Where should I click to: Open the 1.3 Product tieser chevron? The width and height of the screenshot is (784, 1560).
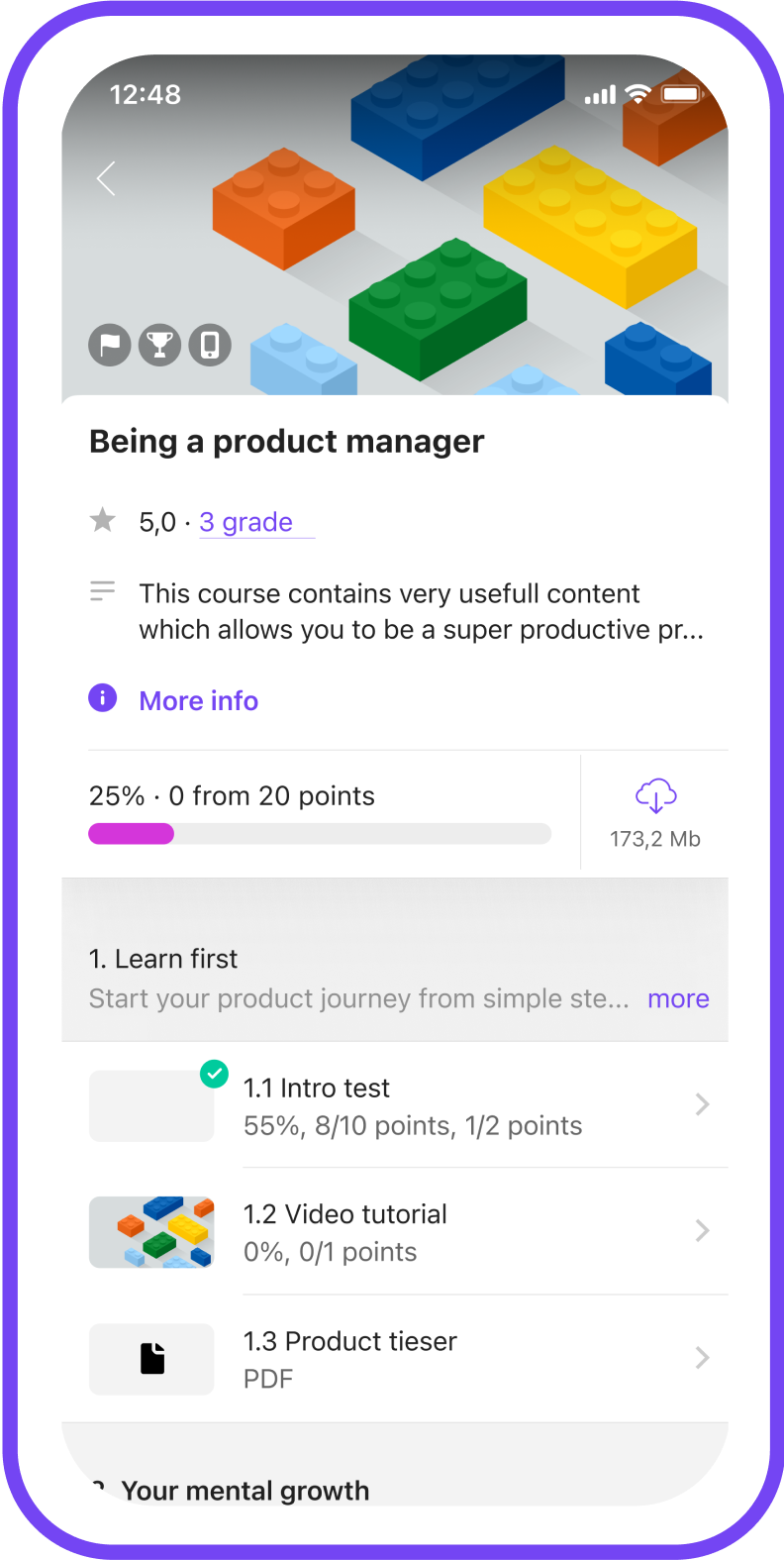702,1358
